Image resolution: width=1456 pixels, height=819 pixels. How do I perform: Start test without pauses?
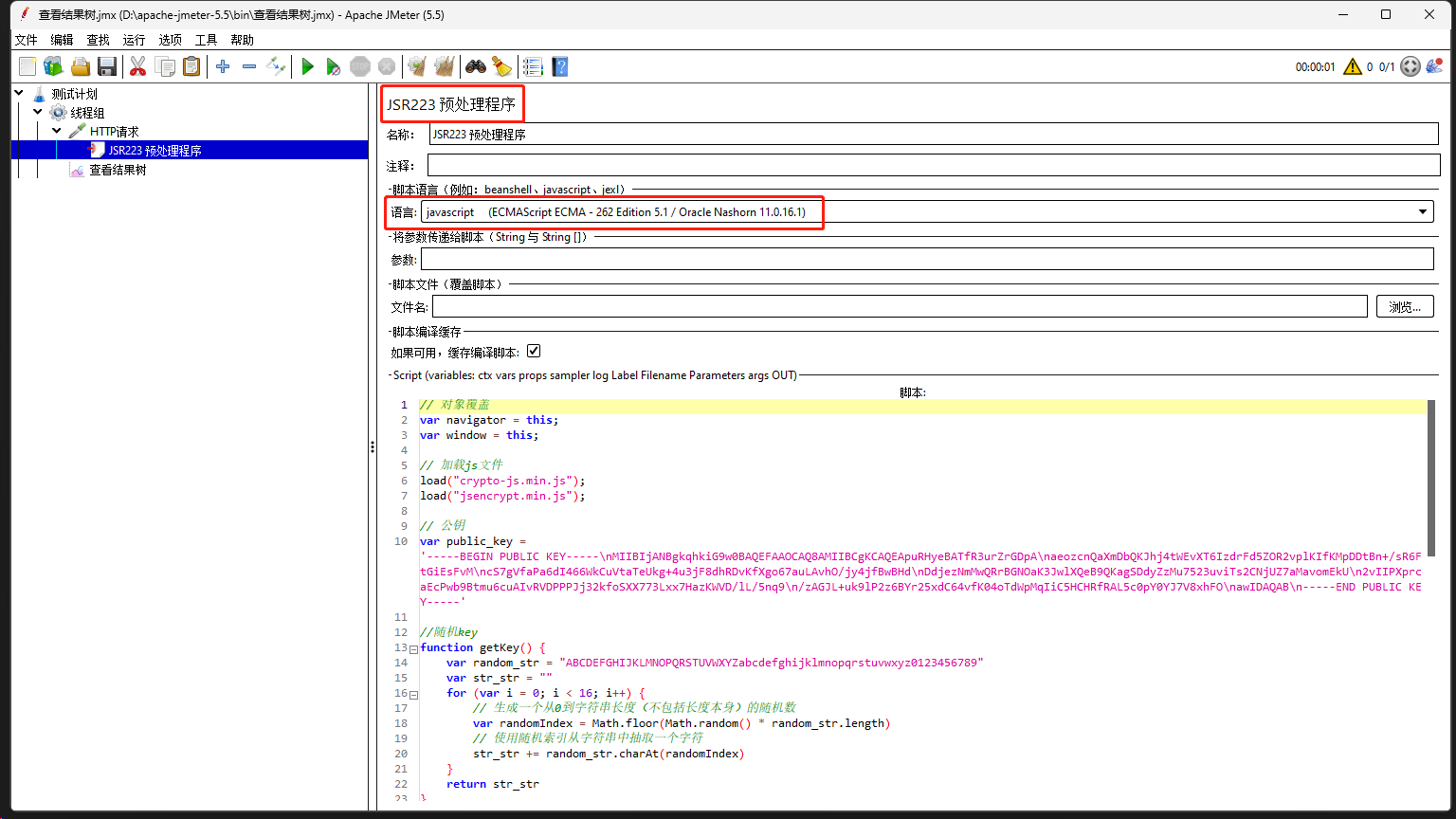333,66
